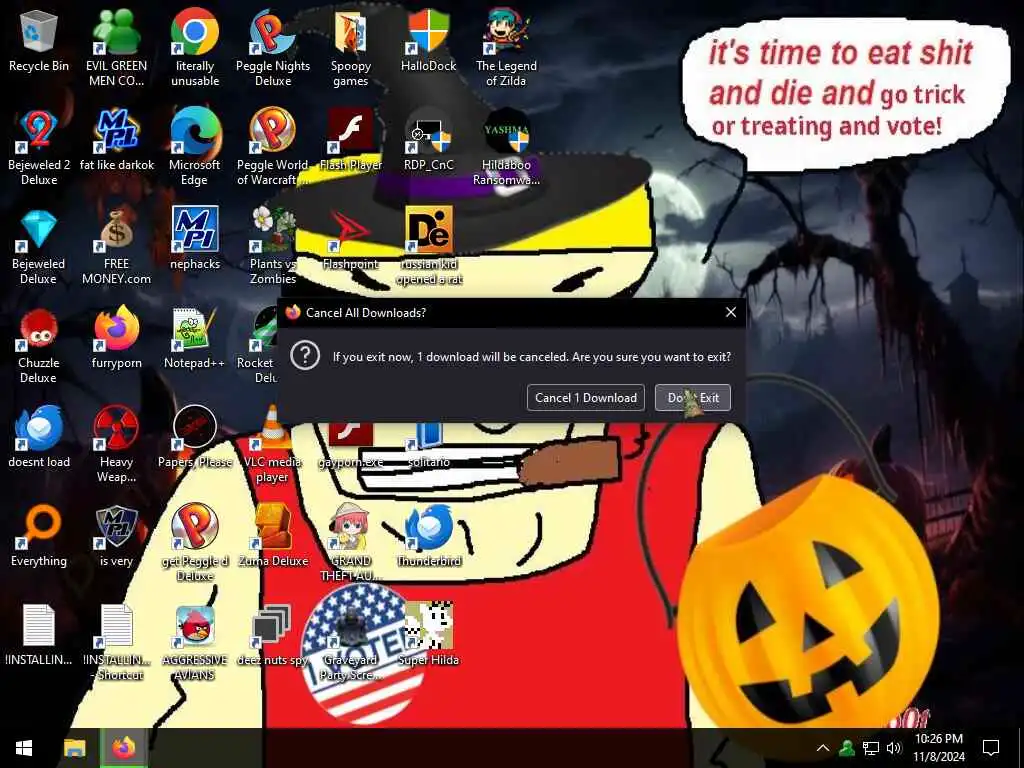Open 'deez nuts spy' shortcut
Image resolution: width=1024 pixels, height=768 pixels.
point(273,635)
